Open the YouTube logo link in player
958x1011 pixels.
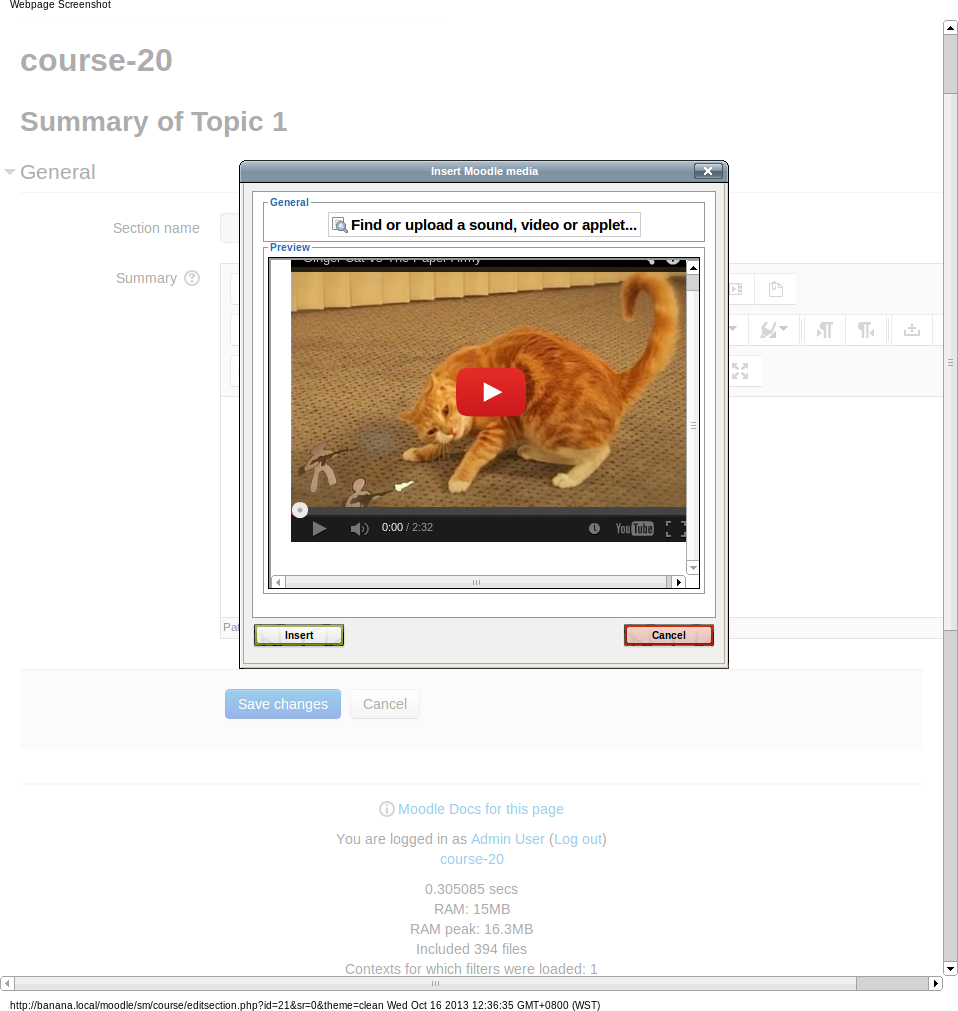tap(634, 529)
